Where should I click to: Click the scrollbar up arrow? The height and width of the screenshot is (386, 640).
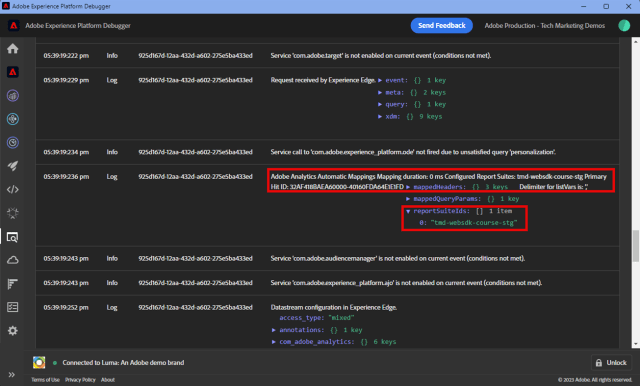(636, 41)
